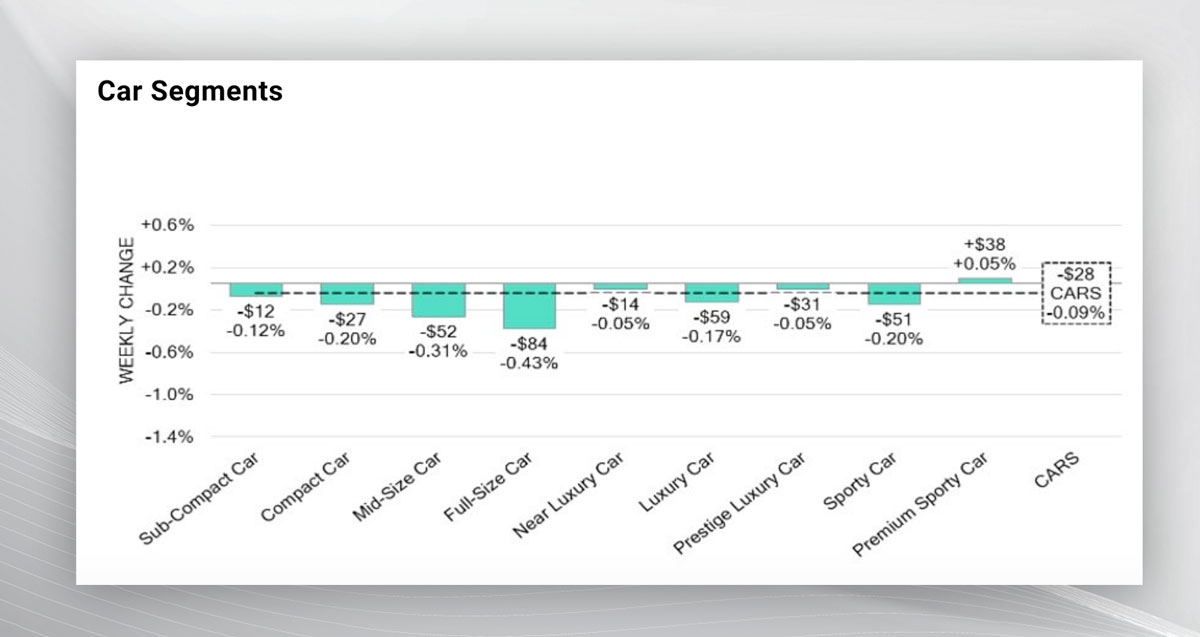The height and width of the screenshot is (637, 1200).
Task: Select the Full-Size Car bar
Action: pos(529,305)
